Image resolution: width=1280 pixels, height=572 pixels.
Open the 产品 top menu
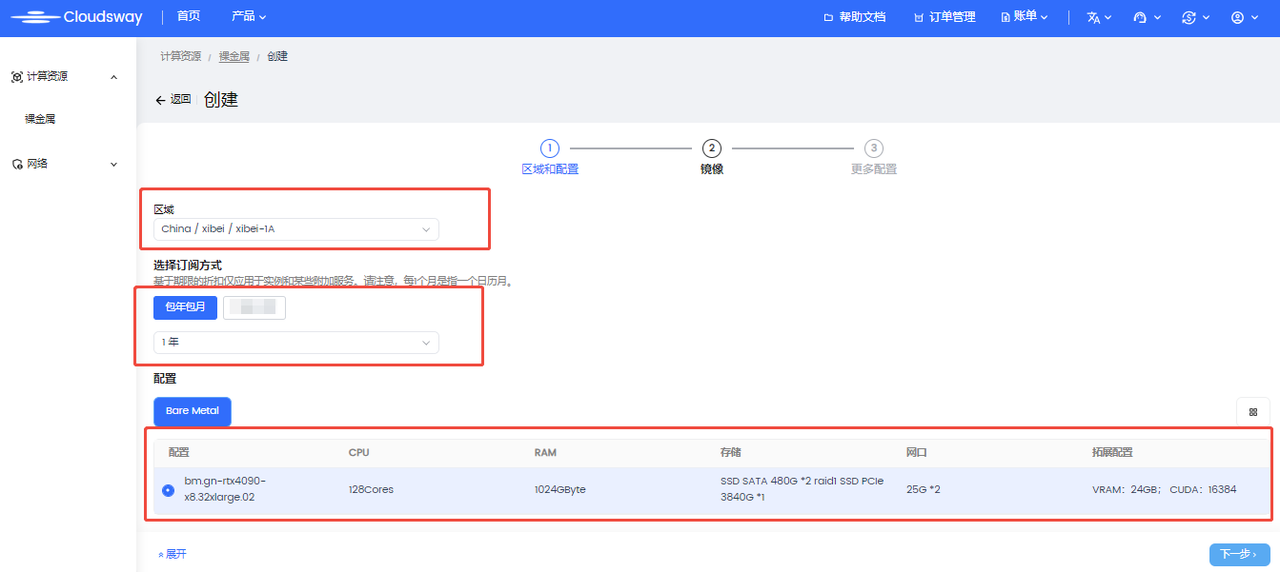click(x=248, y=17)
